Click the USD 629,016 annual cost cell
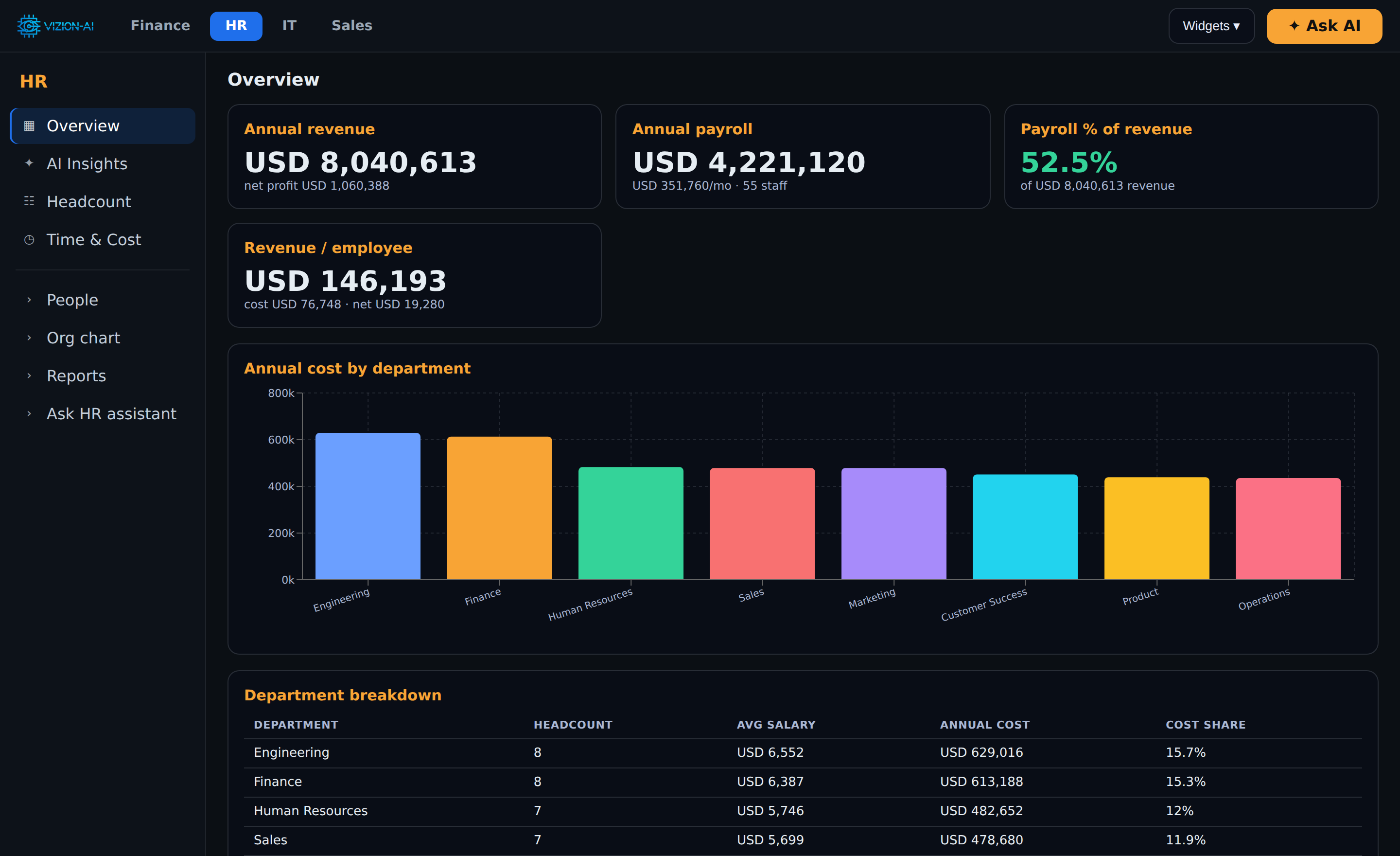This screenshot has width=1400, height=856. pos(981,752)
